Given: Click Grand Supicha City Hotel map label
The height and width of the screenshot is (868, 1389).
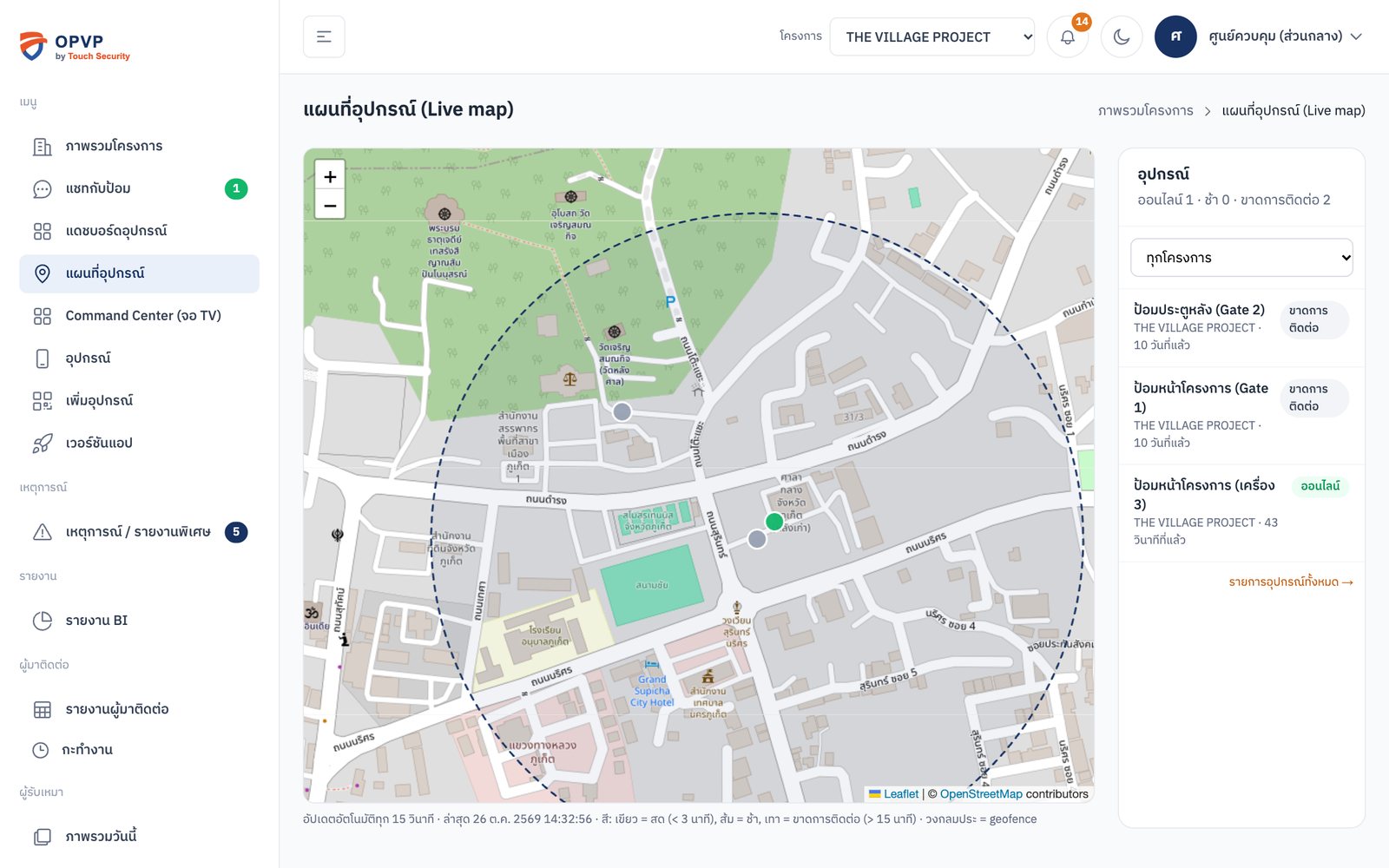Looking at the screenshot, I should click(652, 691).
